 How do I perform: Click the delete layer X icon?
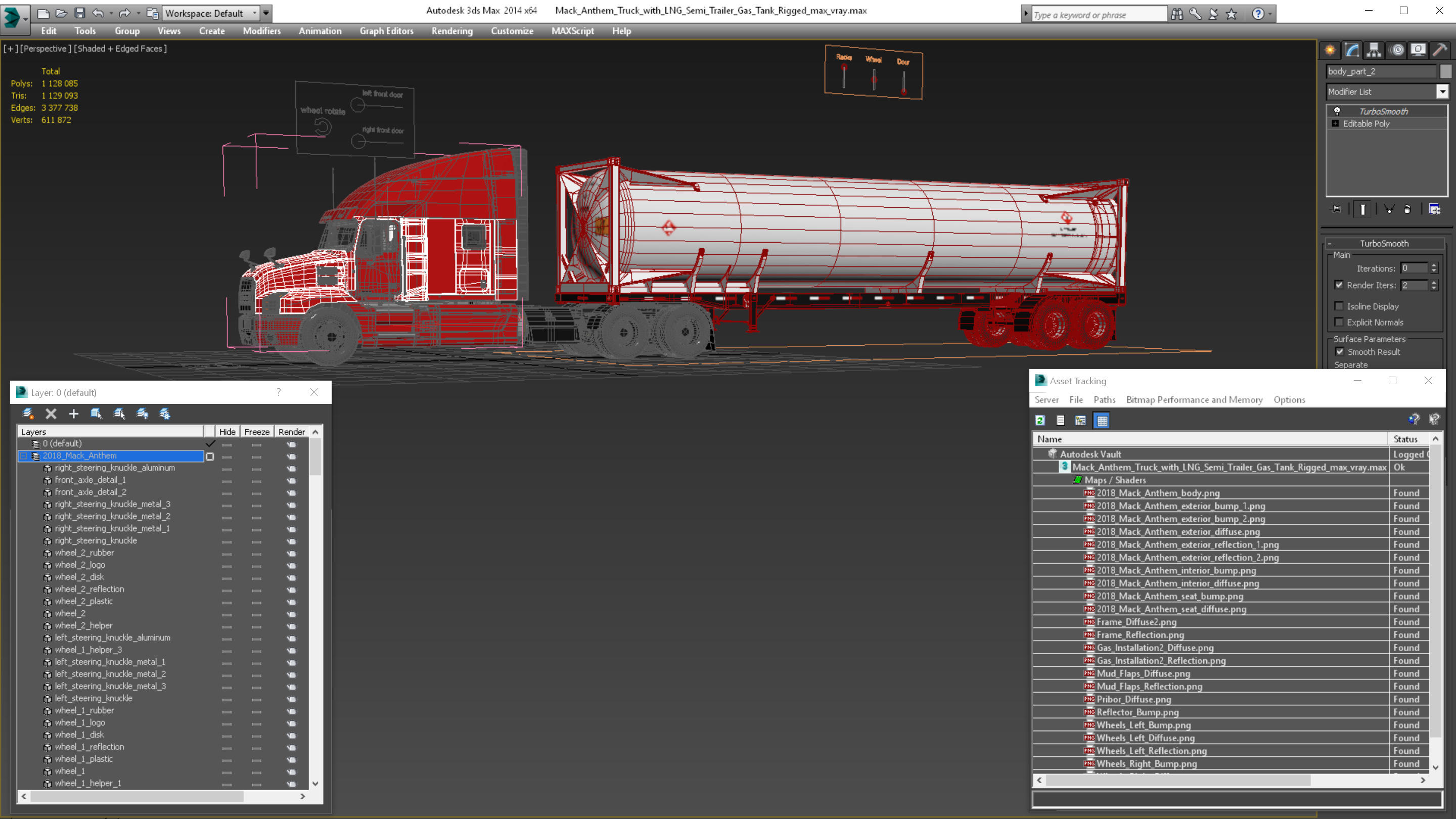coord(51,414)
